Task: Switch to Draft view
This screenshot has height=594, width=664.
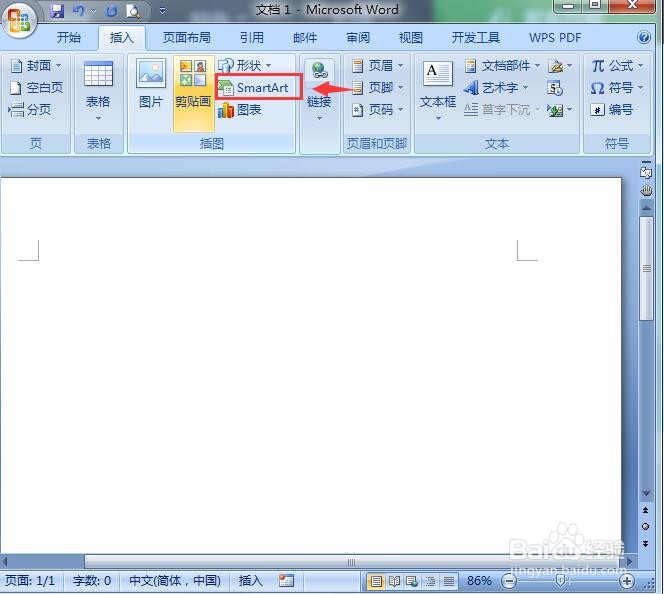Action: click(x=449, y=581)
